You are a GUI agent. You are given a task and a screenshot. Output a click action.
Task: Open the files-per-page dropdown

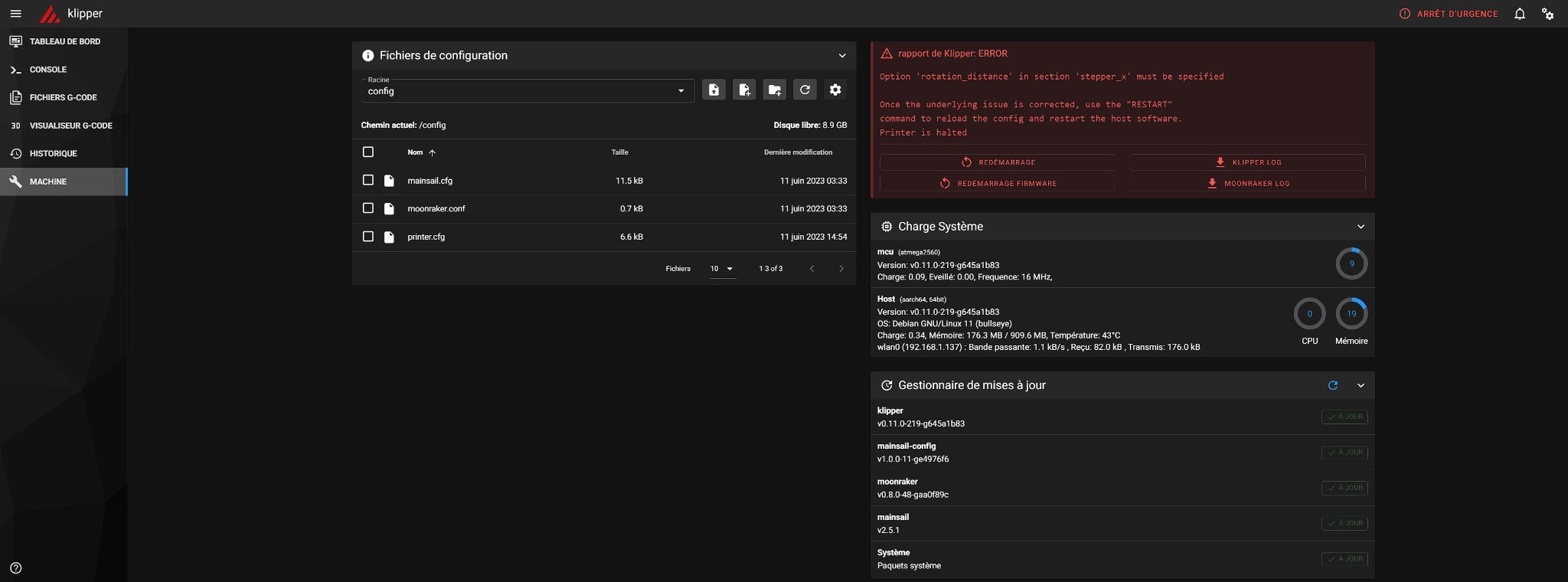[722, 269]
